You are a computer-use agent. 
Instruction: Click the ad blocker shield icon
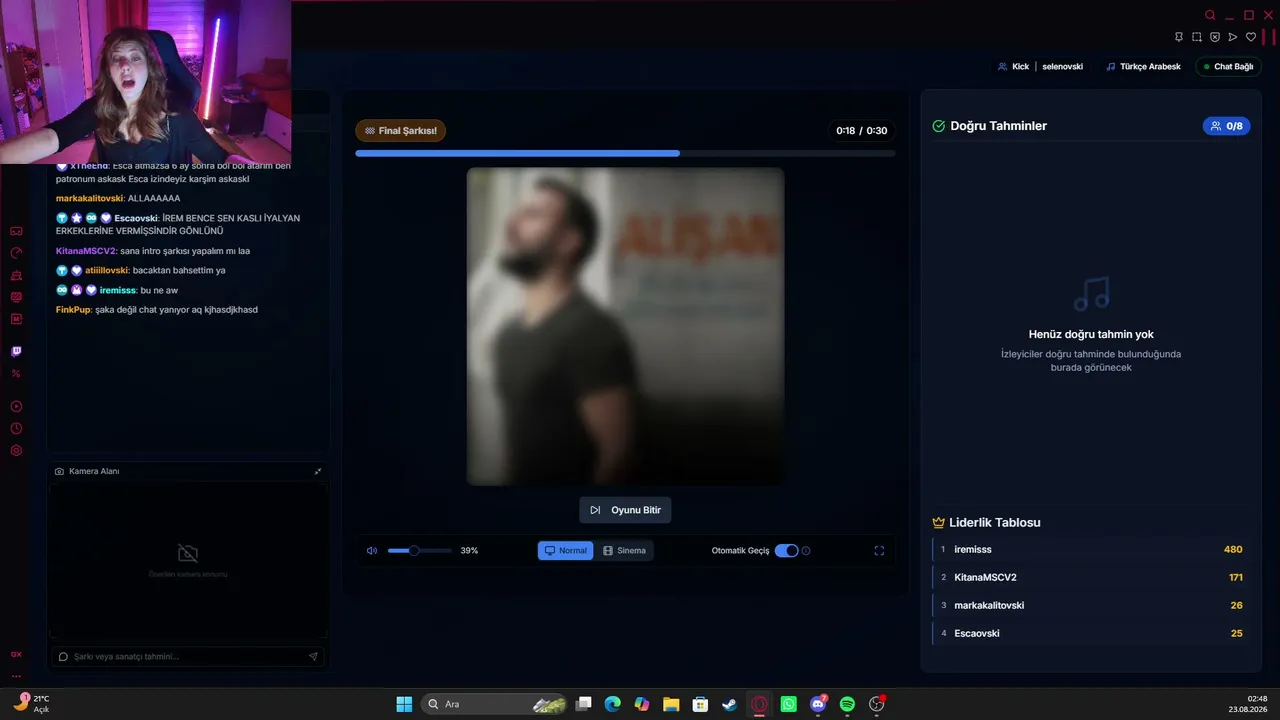1215,37
